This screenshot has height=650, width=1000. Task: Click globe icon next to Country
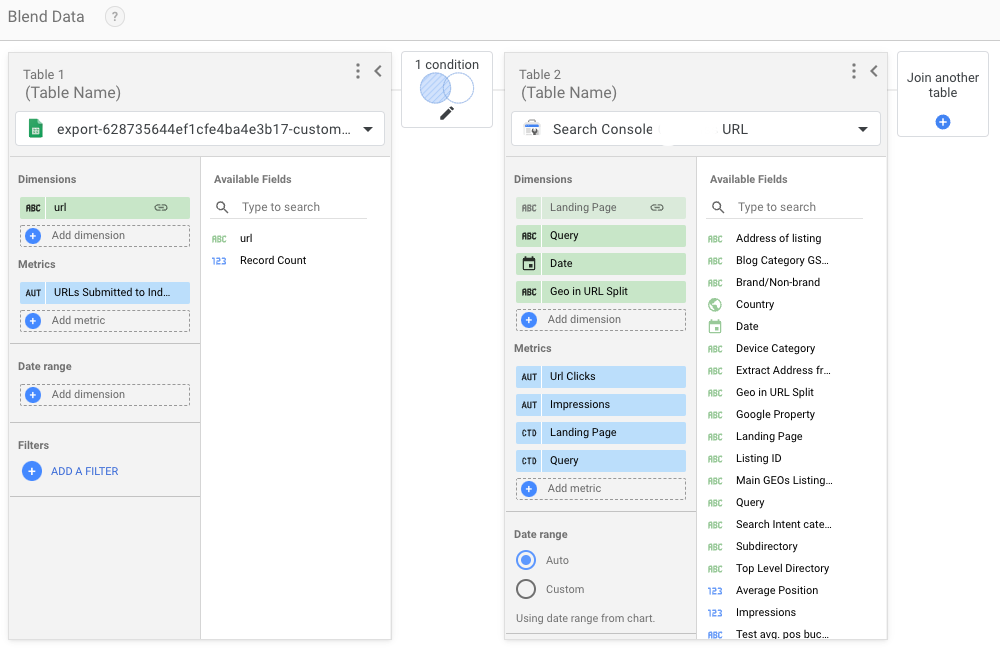(715, 305)
